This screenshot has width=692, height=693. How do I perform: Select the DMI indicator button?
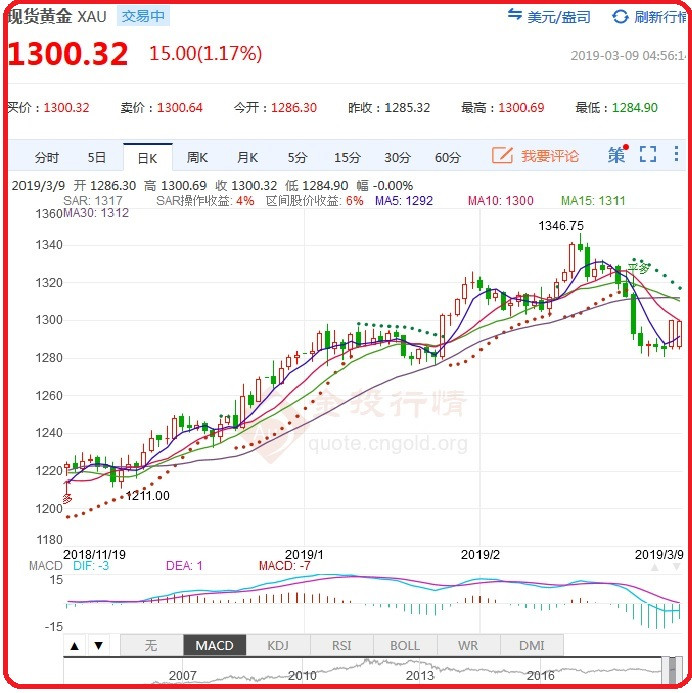[532, 646]
